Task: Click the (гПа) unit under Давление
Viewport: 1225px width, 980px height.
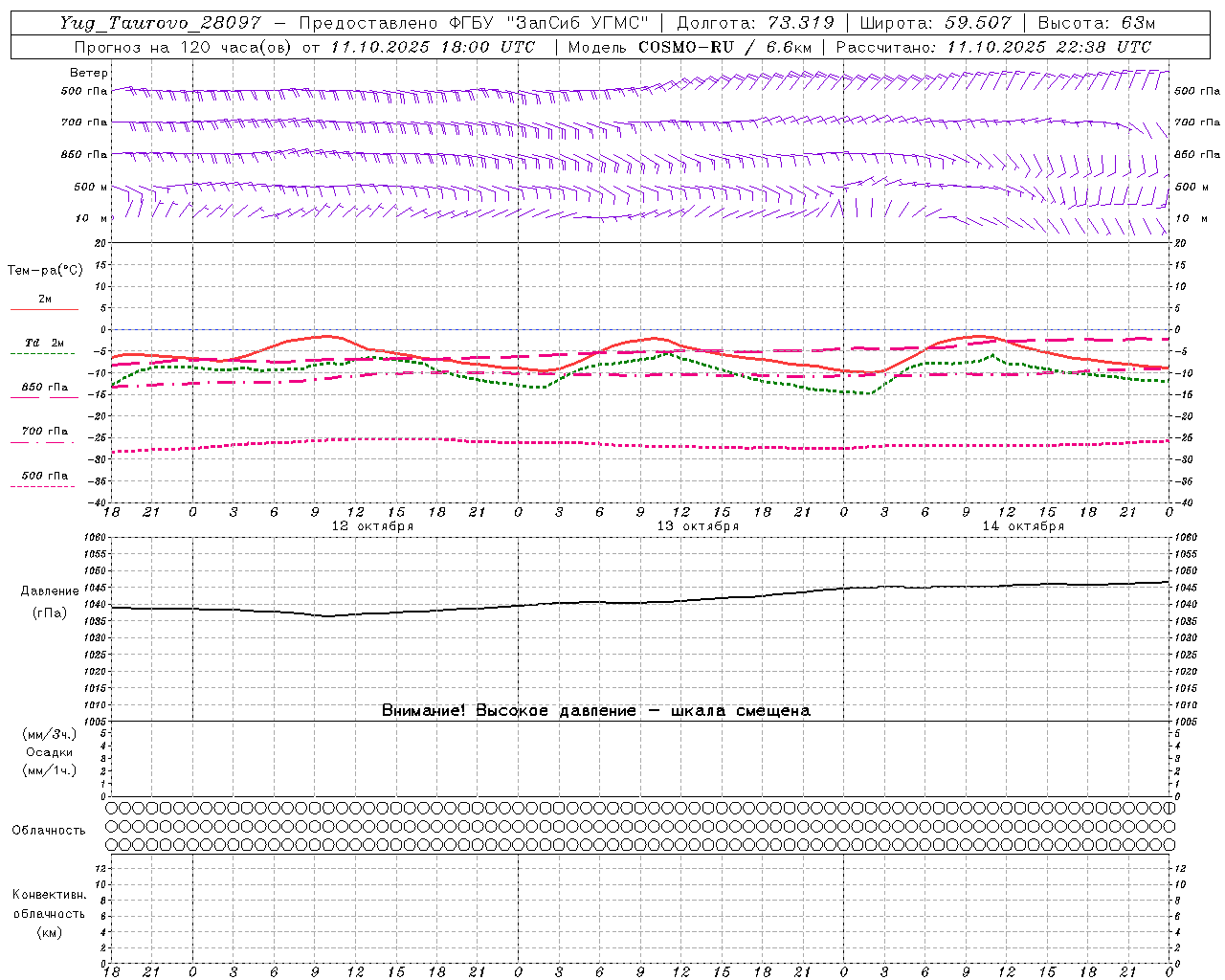Action: (x=50, y=612)
